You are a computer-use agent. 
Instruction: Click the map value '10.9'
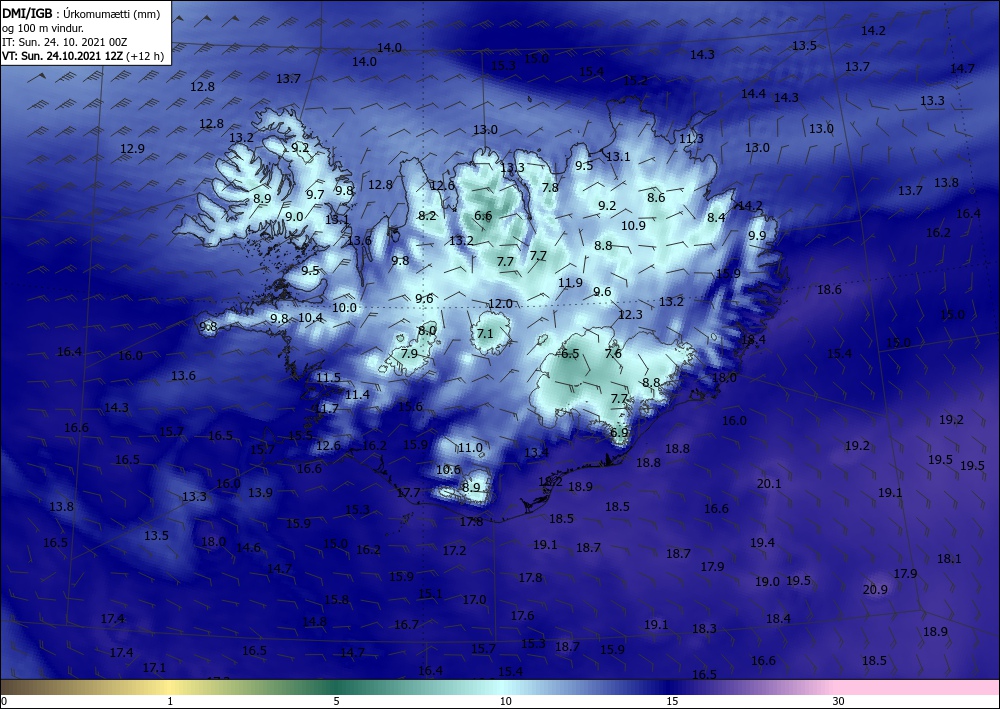633,225
